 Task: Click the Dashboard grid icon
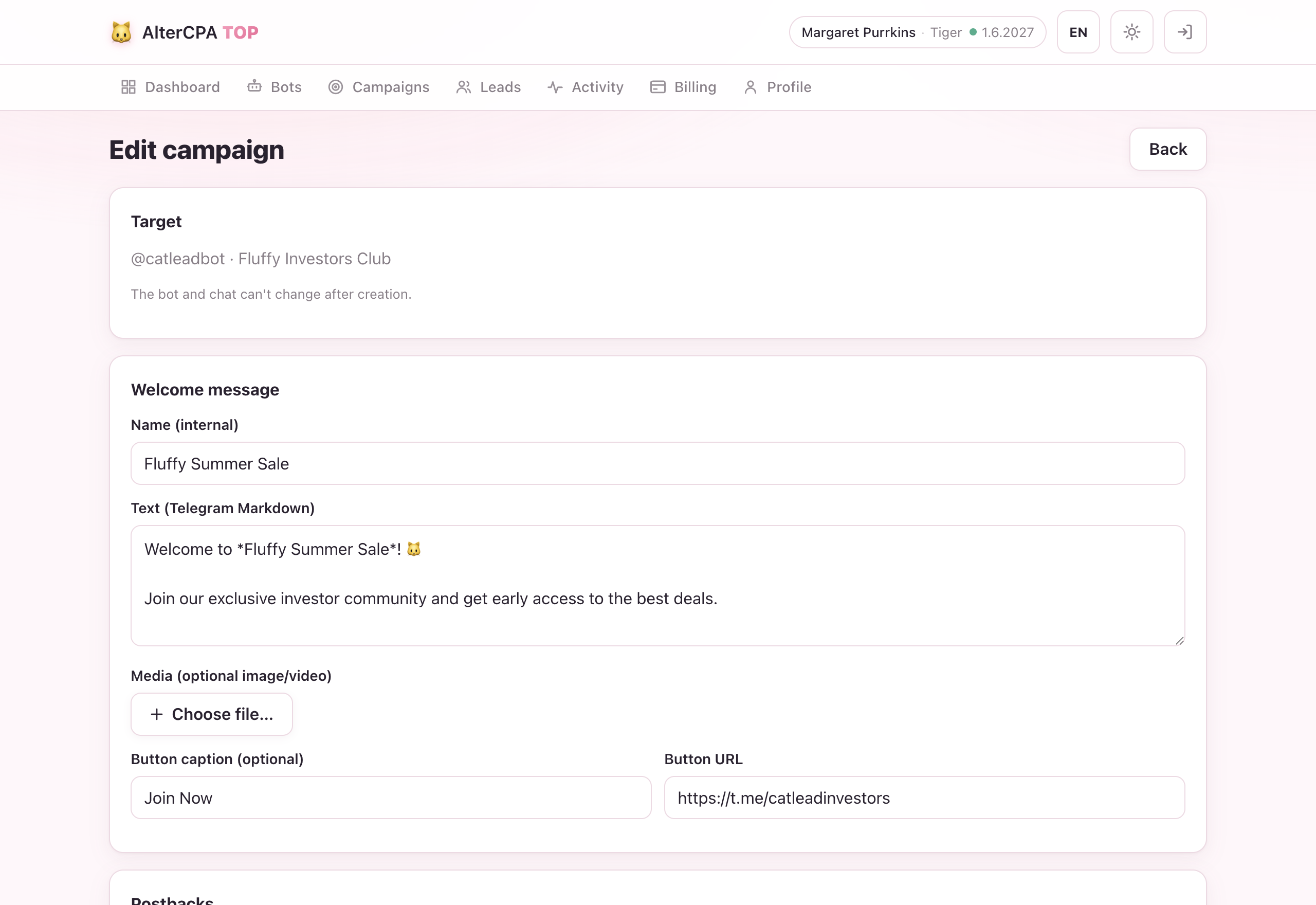(x=128, y=87)
